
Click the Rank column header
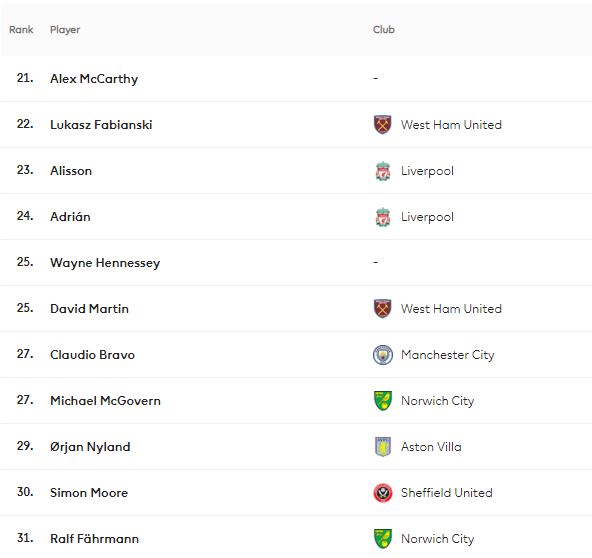pyautogui.click(x=21, y=29)
